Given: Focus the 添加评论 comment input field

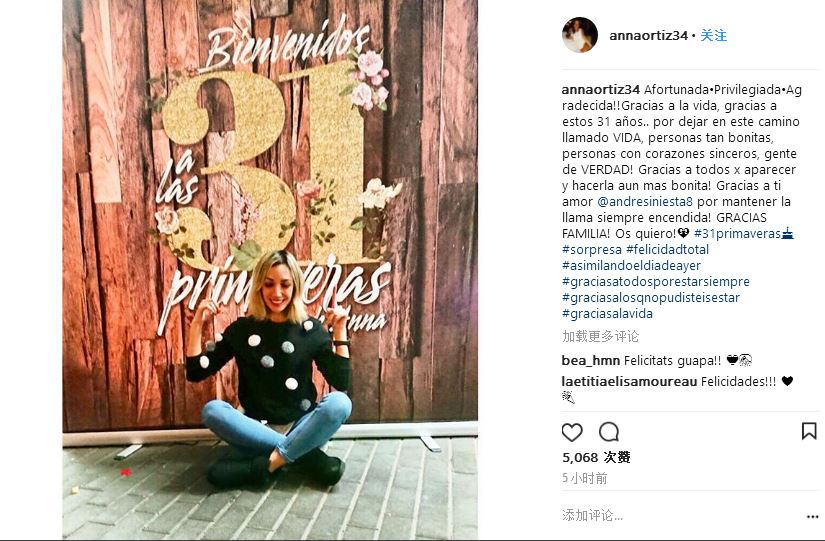Looking at the screenshot, I should click(681, 516).
